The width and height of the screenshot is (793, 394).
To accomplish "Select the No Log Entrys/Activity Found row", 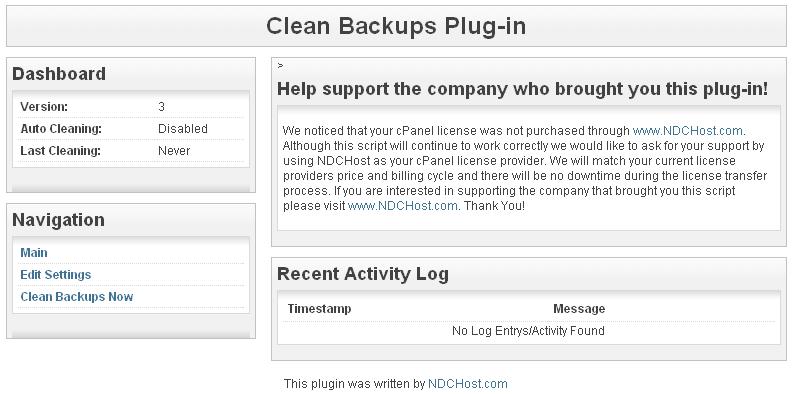I will tap(528, 331).
